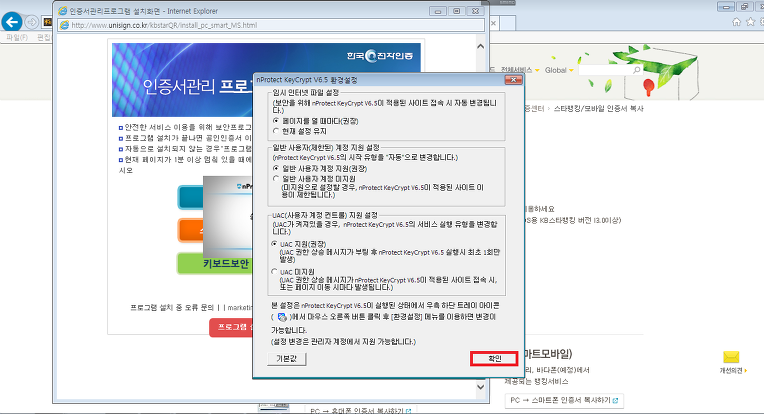Click the 개선의견 label under envelope
Image resolution: width=764 pixels, height=414 pixels.
click(731, 371)
